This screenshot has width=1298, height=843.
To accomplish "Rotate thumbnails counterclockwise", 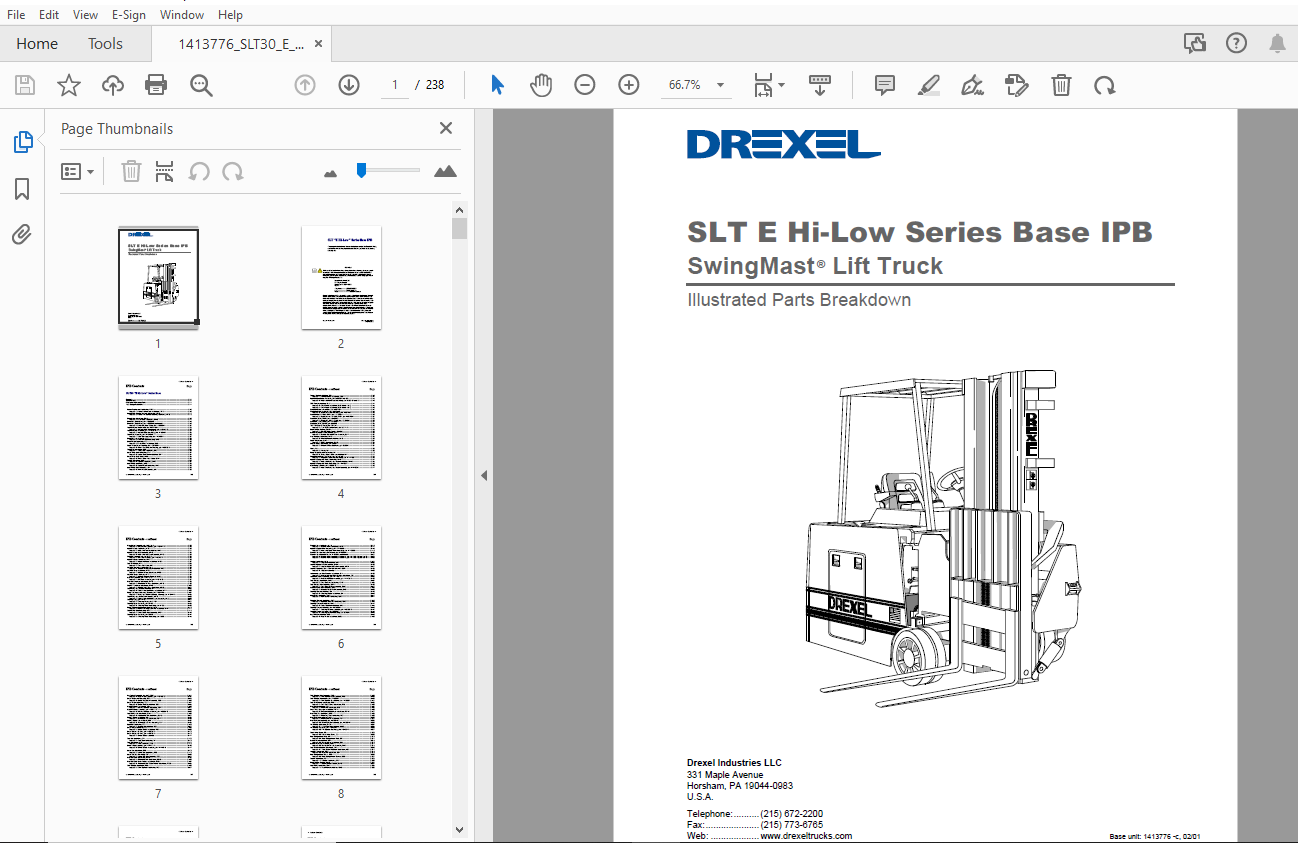I will (x=199, y=172).
